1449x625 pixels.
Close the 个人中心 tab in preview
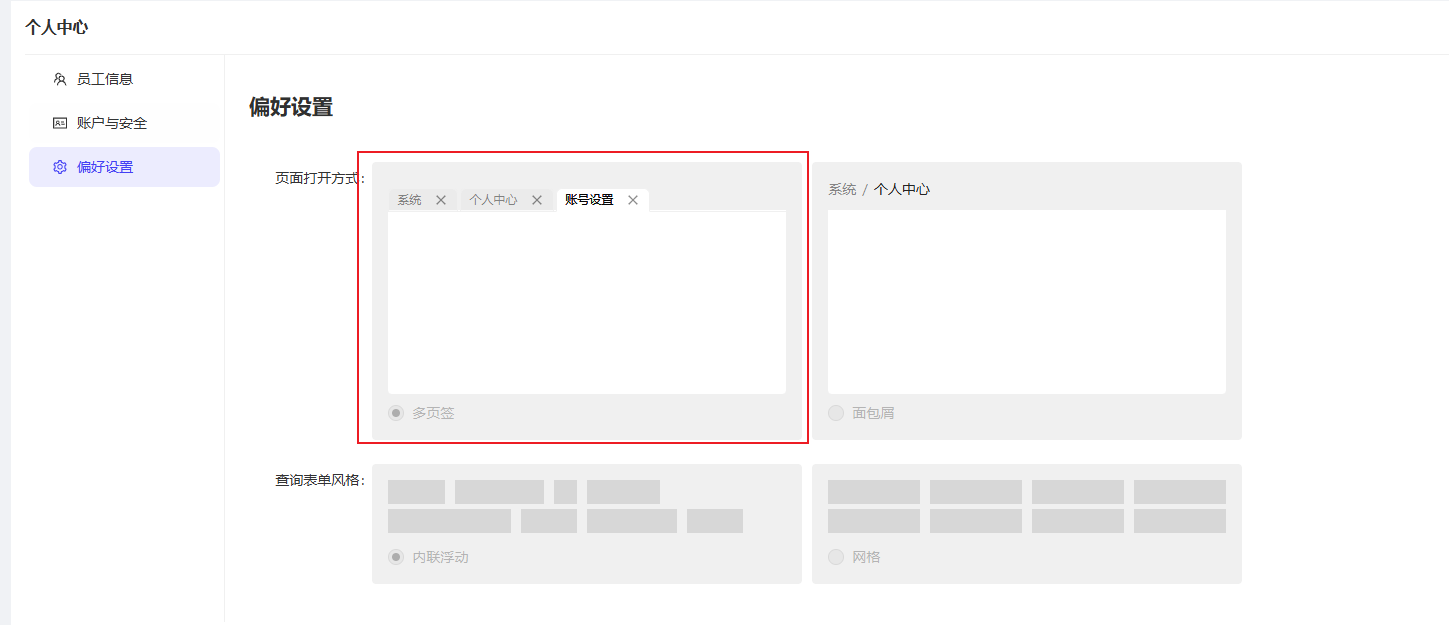click(537, 200)
